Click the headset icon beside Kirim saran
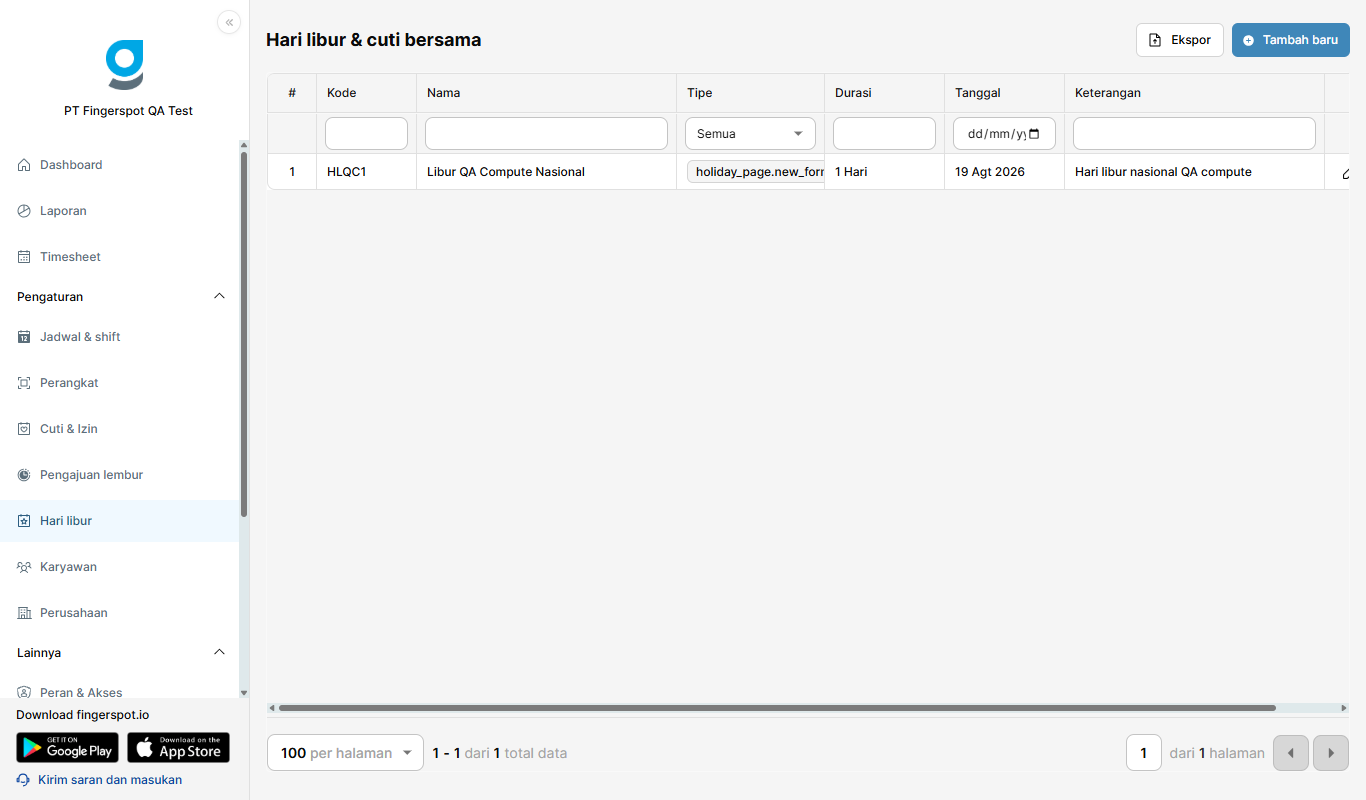 [24, 780]
